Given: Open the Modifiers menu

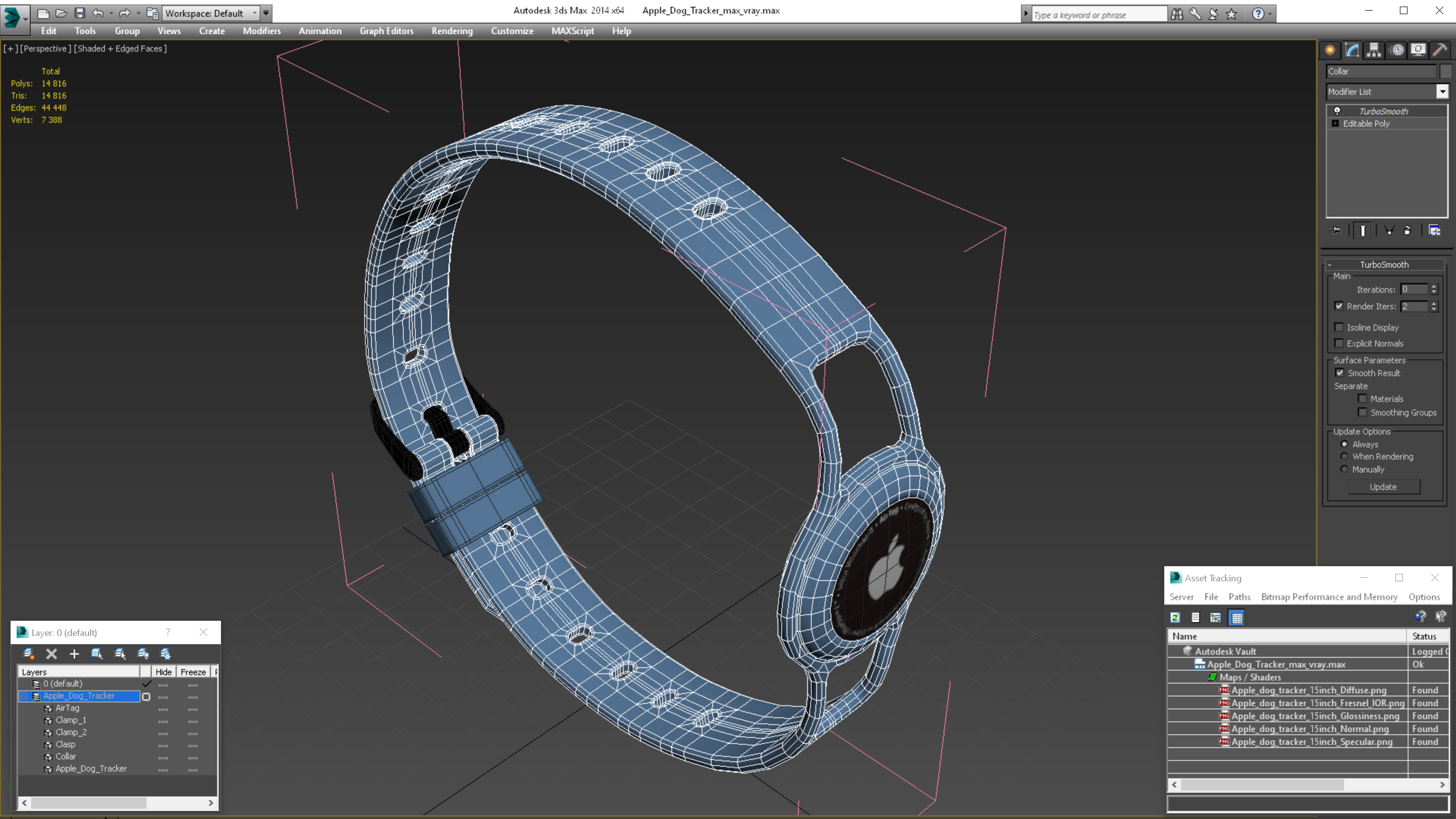Looking at the screenshot, I should point(262,31).
